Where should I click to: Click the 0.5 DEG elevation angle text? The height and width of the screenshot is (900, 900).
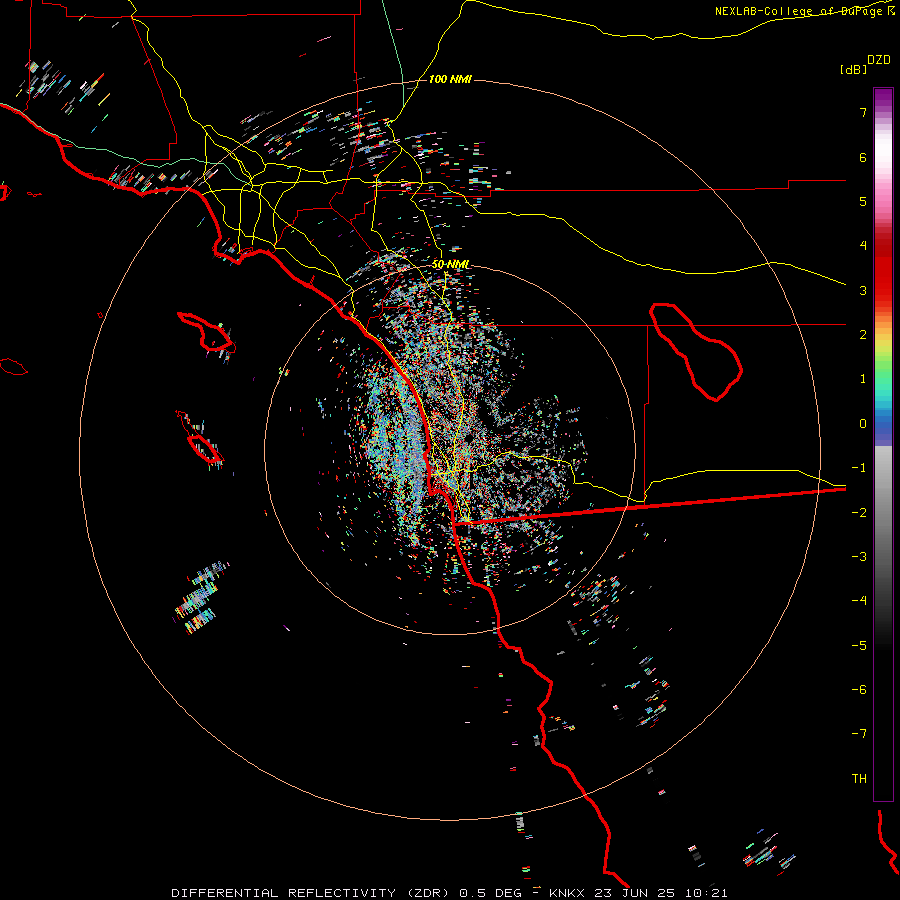(x=490, y=893)
